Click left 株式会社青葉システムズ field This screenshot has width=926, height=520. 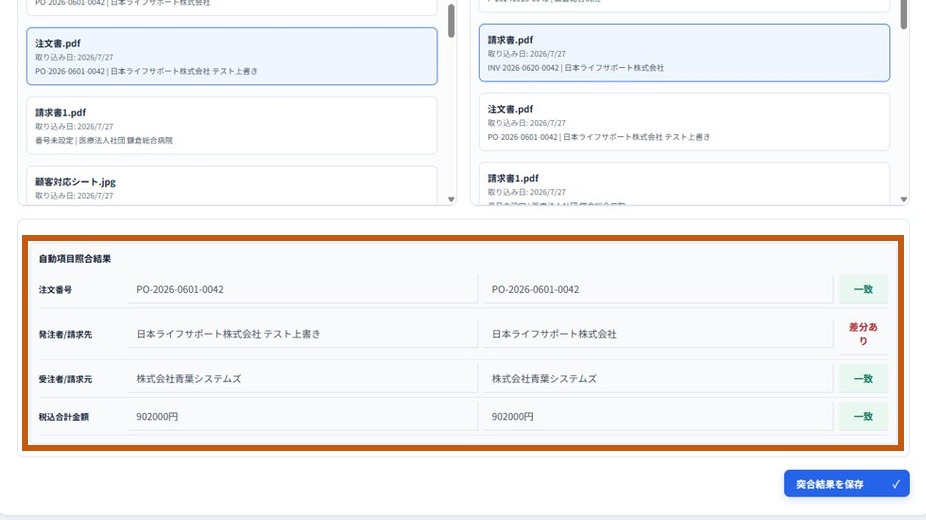click(302, 378)
